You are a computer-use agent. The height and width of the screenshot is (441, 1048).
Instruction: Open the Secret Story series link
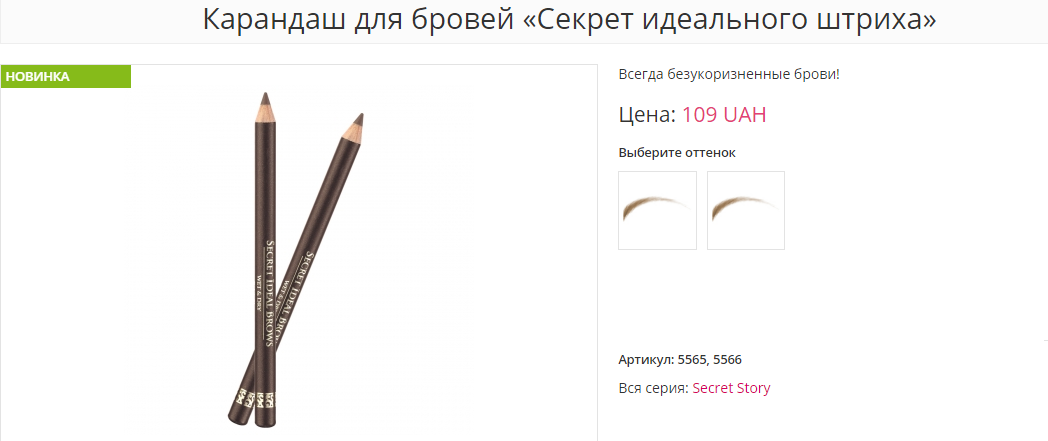731,388
